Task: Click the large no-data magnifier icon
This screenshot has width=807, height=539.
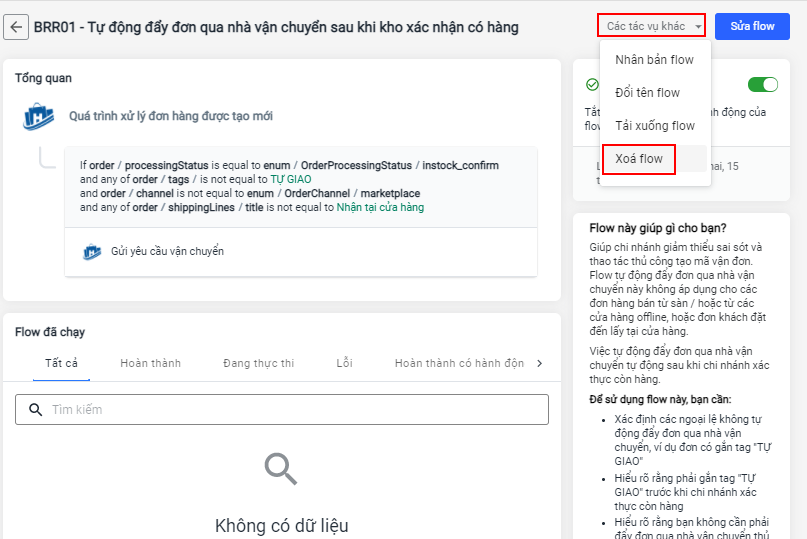Action: 281,470
